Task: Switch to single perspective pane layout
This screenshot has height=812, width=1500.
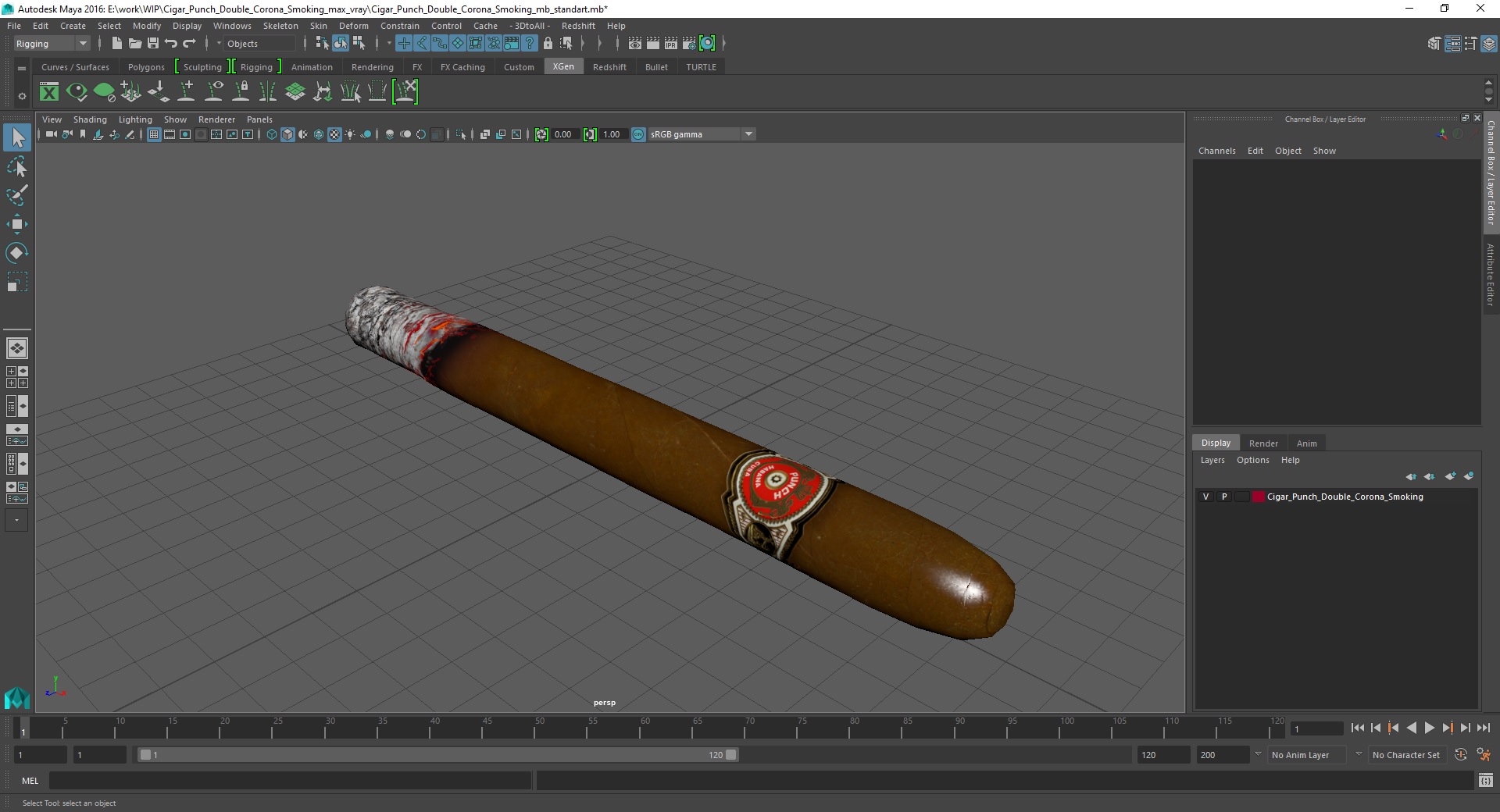Action: [x=16, y=348]
